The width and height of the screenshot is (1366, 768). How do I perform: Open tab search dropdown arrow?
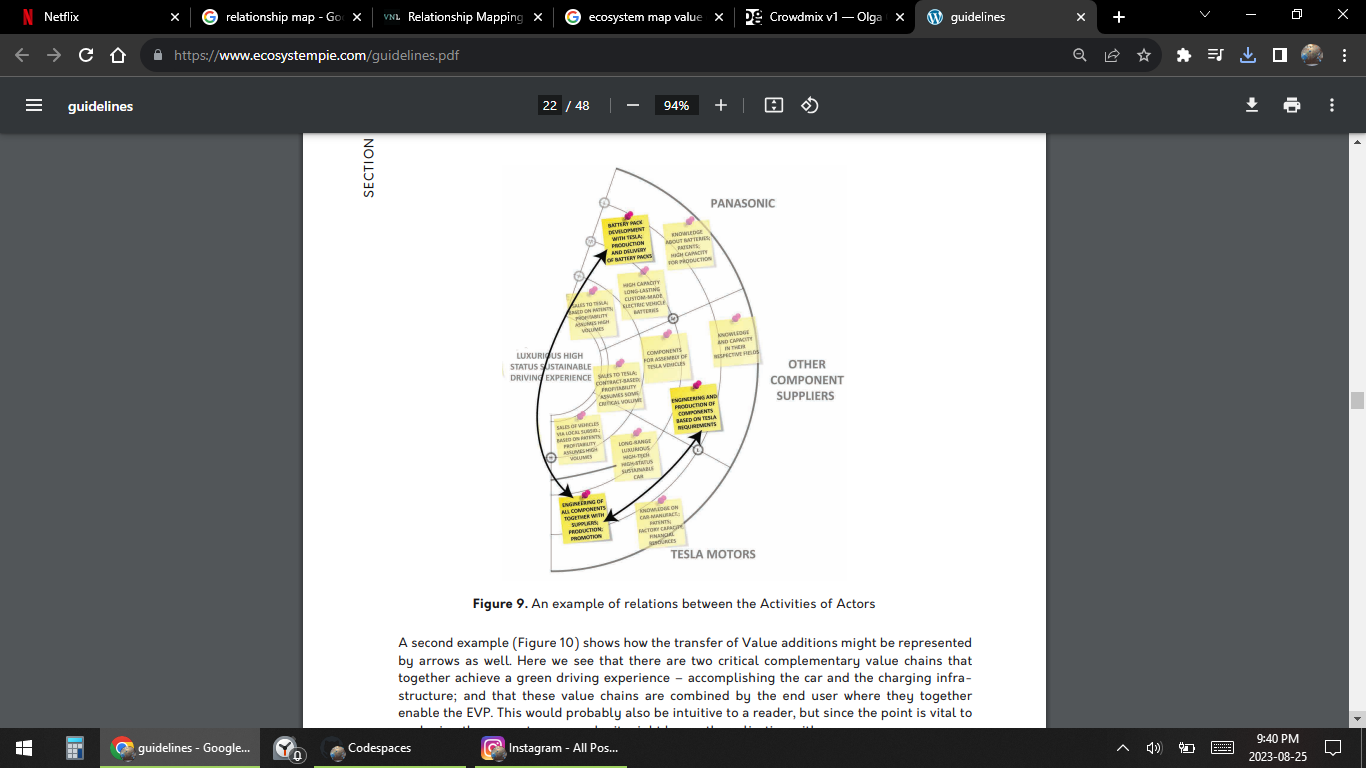coord(1204,15)
